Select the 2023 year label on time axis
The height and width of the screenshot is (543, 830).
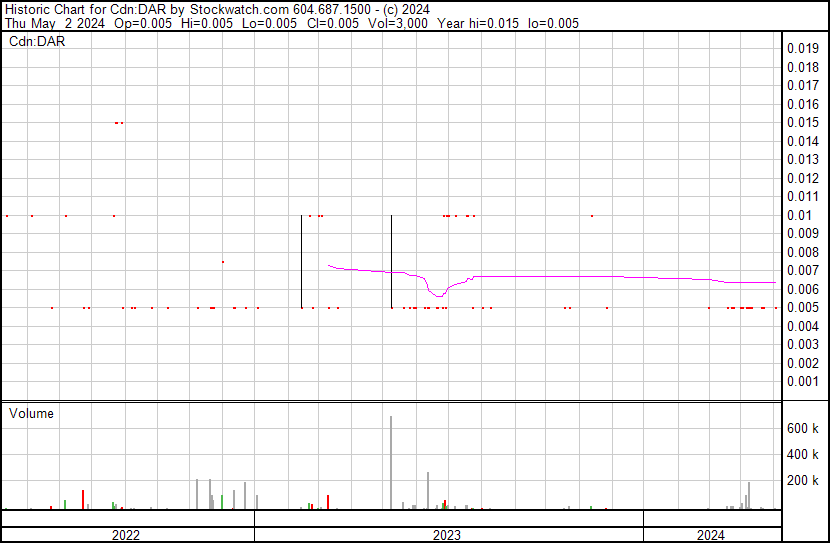pos(446,535)
